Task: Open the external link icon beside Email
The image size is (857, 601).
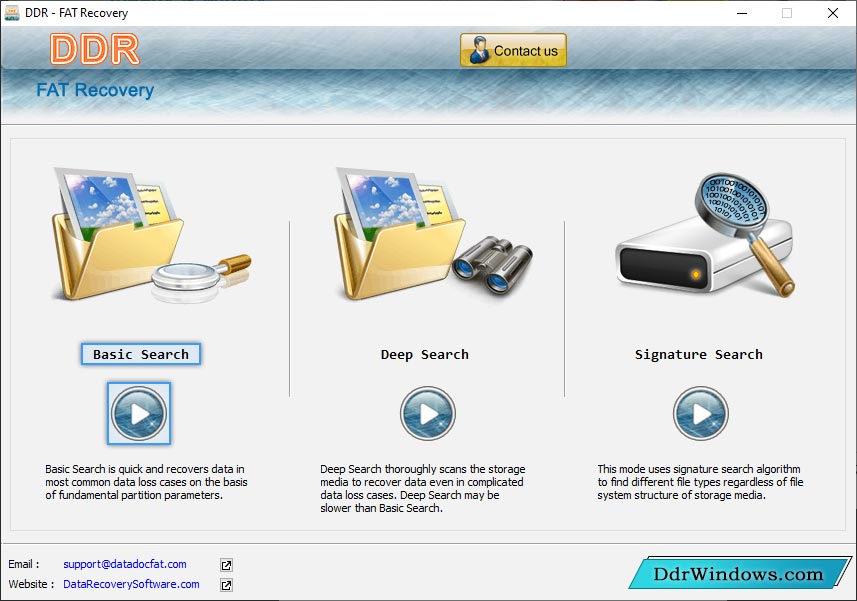Action: (226, 565)
